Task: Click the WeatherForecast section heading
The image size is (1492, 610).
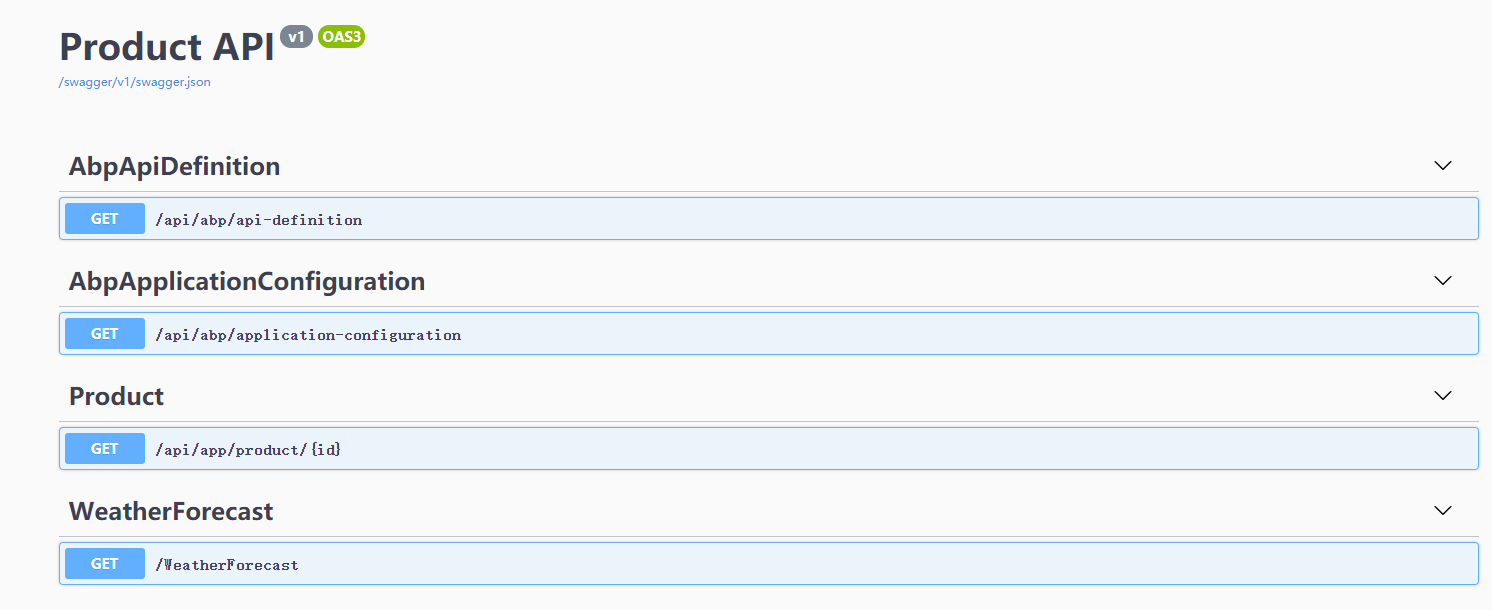Action: (171, 511)
